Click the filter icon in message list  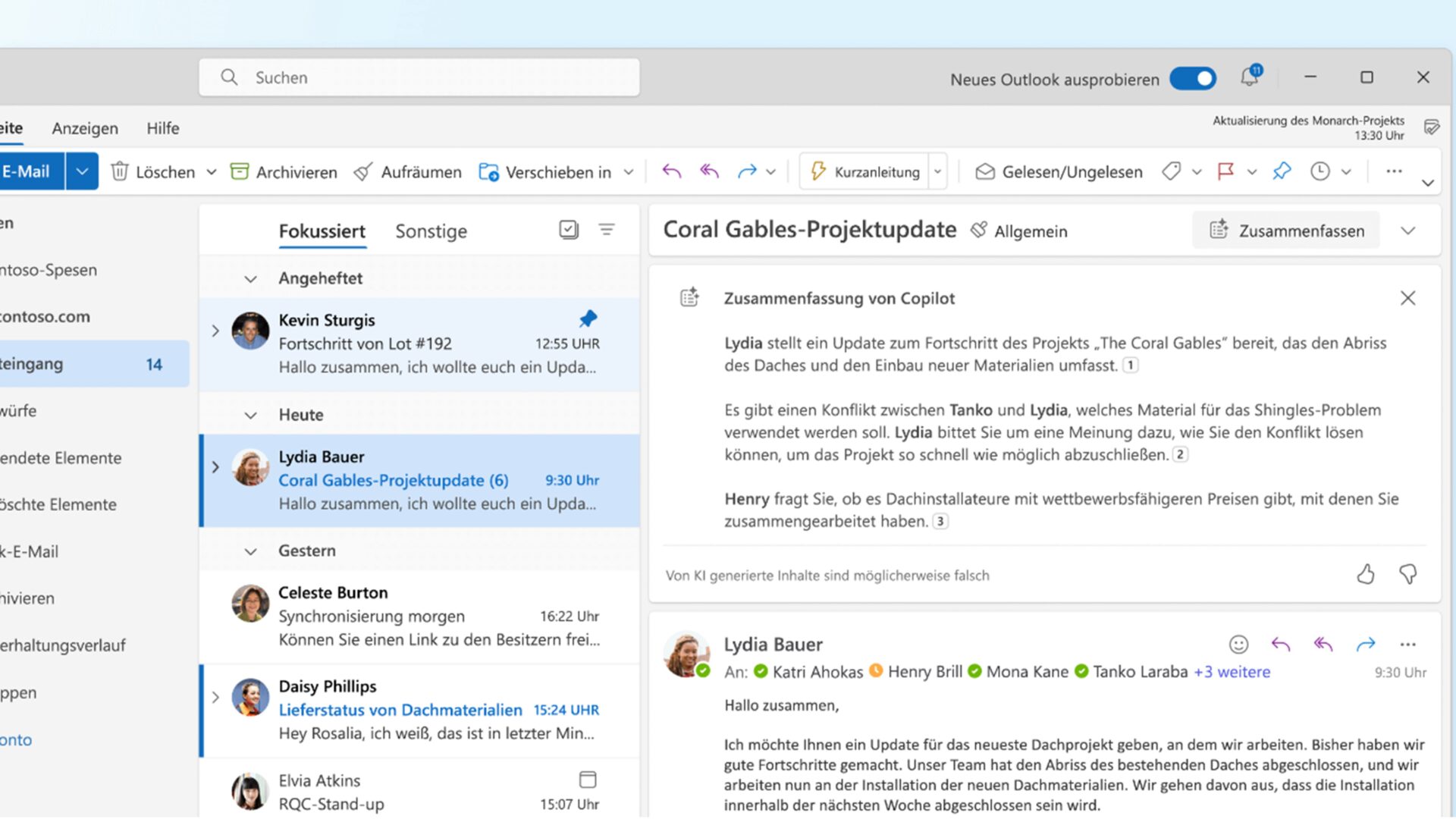coord(607,229)
